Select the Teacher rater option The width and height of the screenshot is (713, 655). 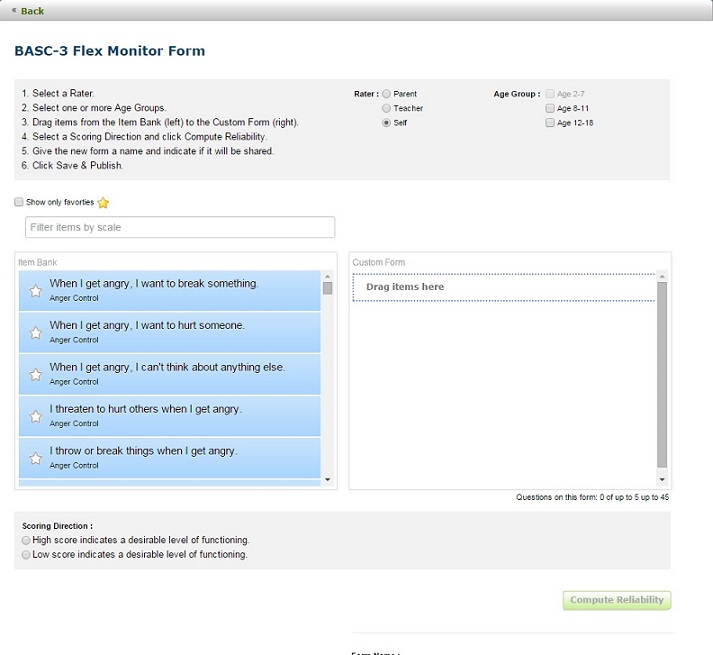(386, 108)
